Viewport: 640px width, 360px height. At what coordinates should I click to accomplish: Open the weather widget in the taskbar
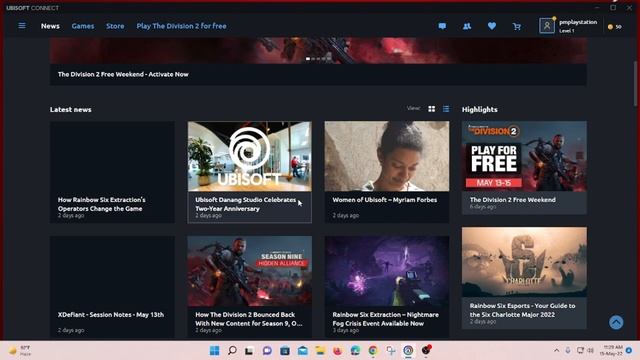click(20, 350)
